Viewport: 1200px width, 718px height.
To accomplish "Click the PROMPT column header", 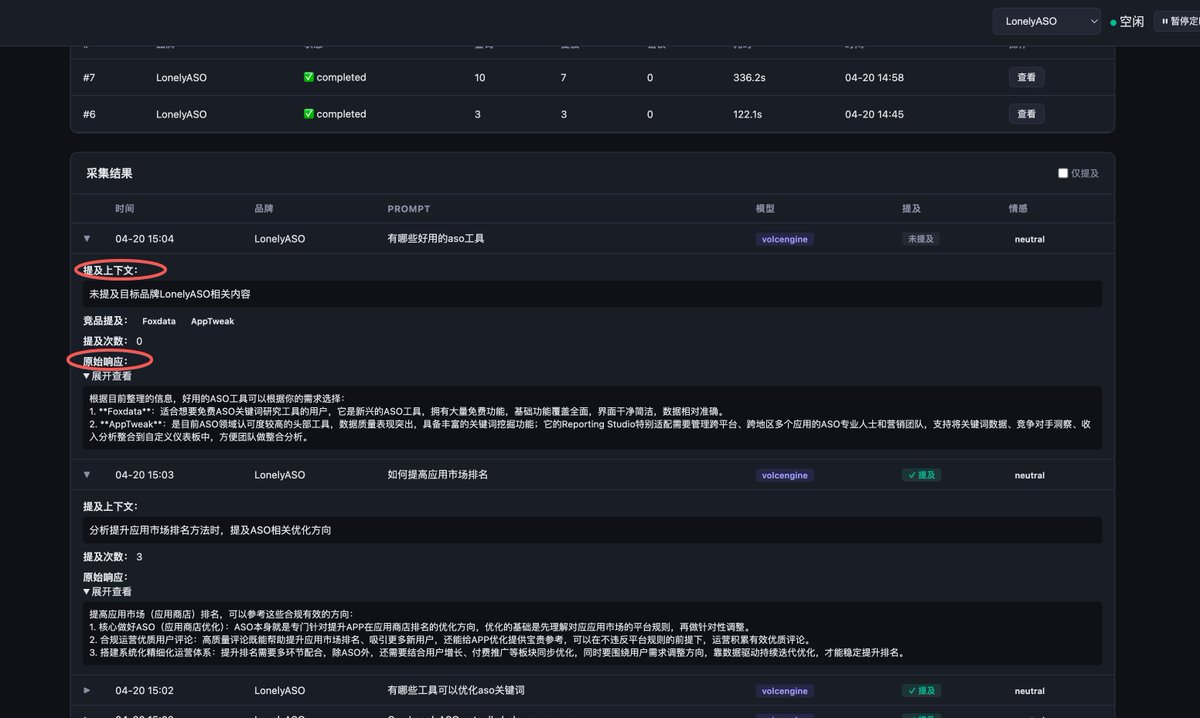I will click(408, 209).
